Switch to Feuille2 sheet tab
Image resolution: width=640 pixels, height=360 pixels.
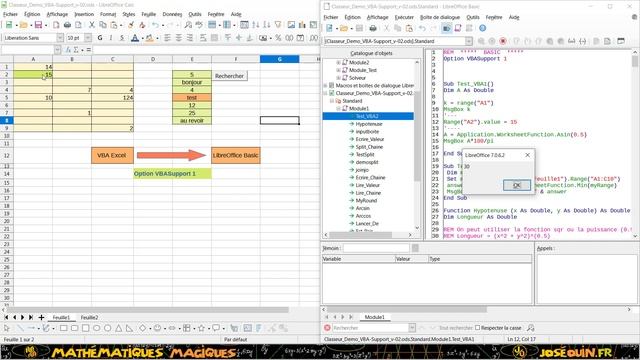(x=89, y=317)
